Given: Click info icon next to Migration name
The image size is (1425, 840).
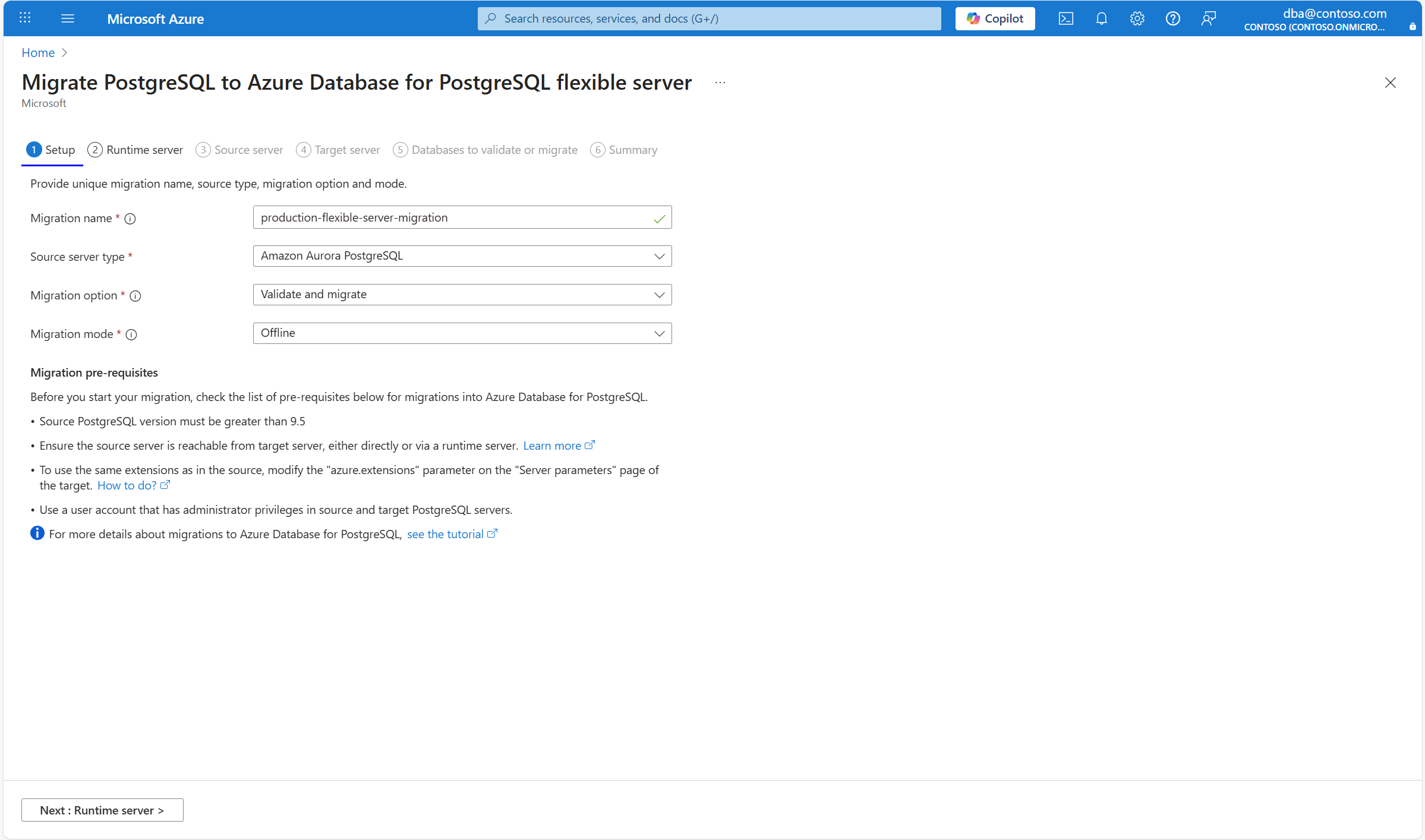Looking at the screenshot, I should tap(130, 219).
